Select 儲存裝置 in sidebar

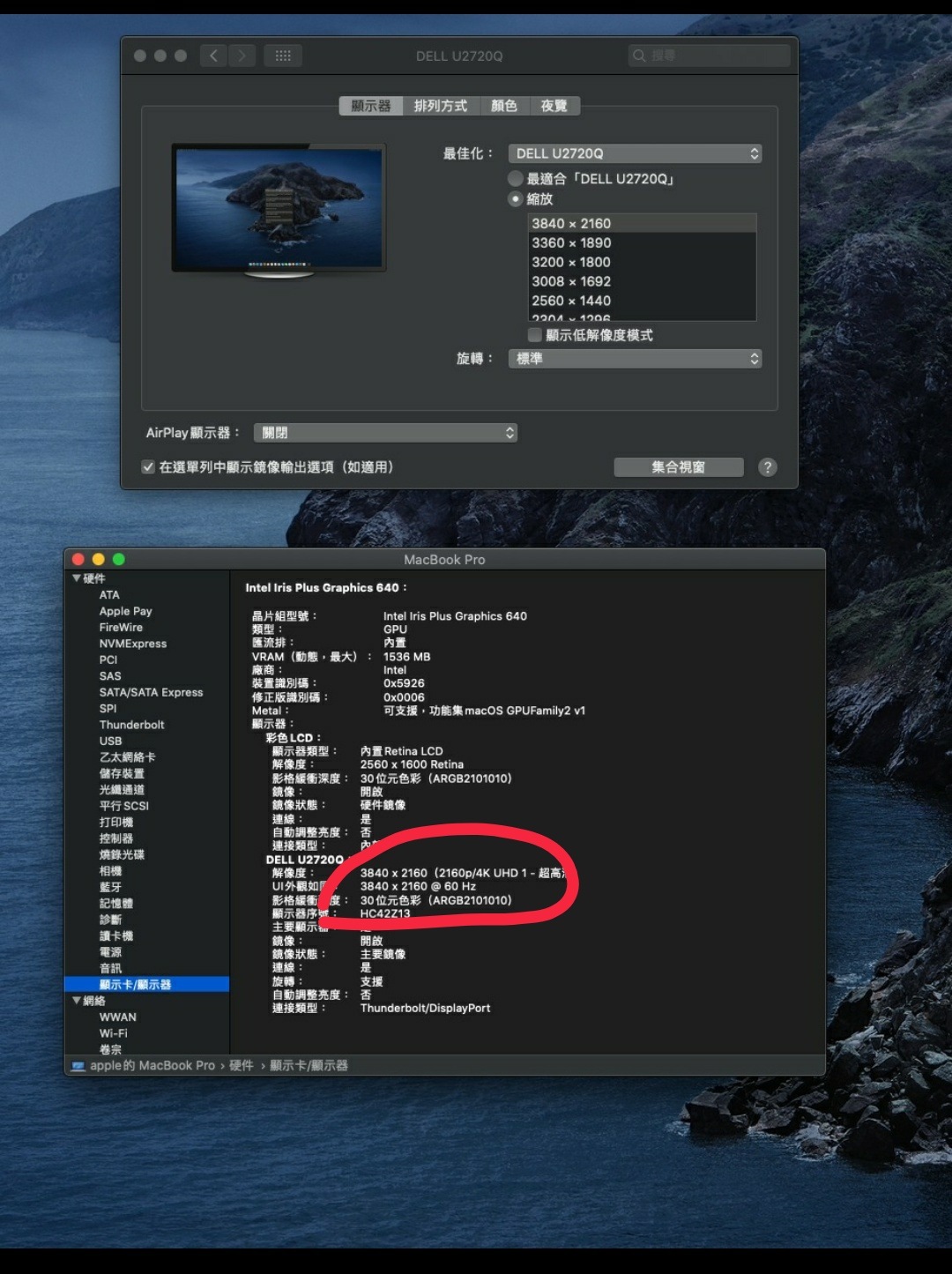click(122, 773)
